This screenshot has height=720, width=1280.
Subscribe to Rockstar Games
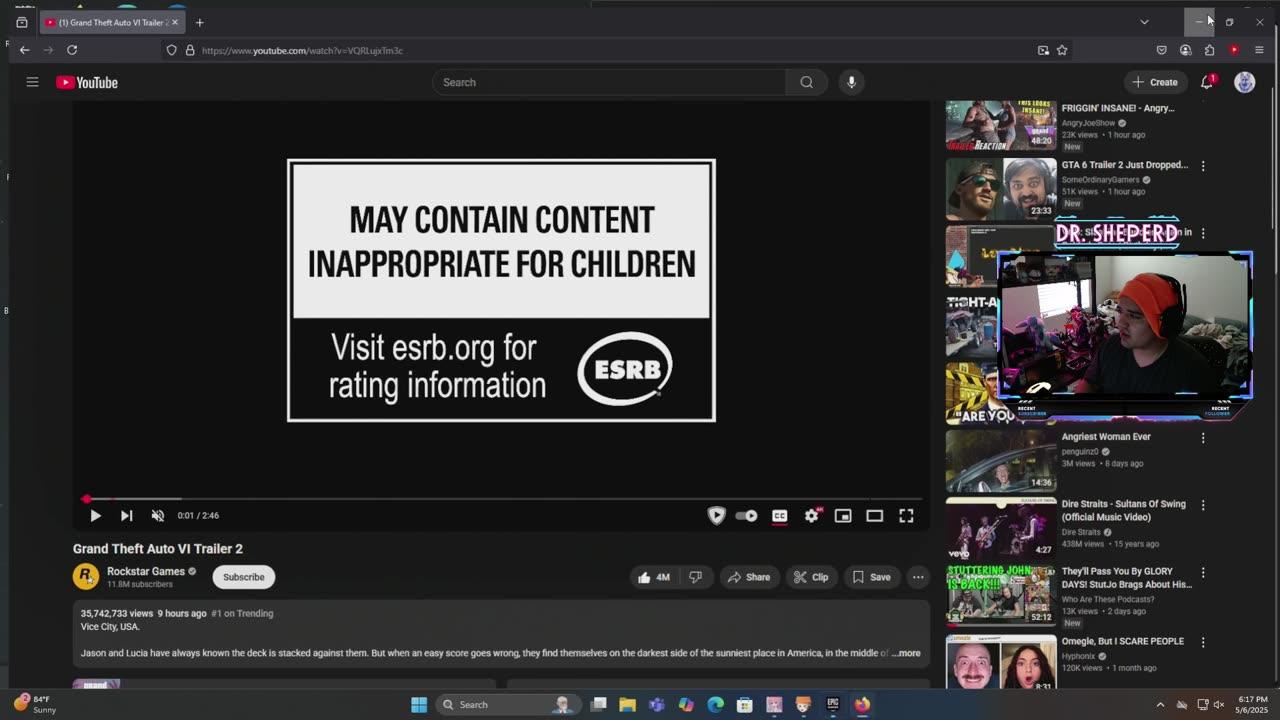[244, 577]
